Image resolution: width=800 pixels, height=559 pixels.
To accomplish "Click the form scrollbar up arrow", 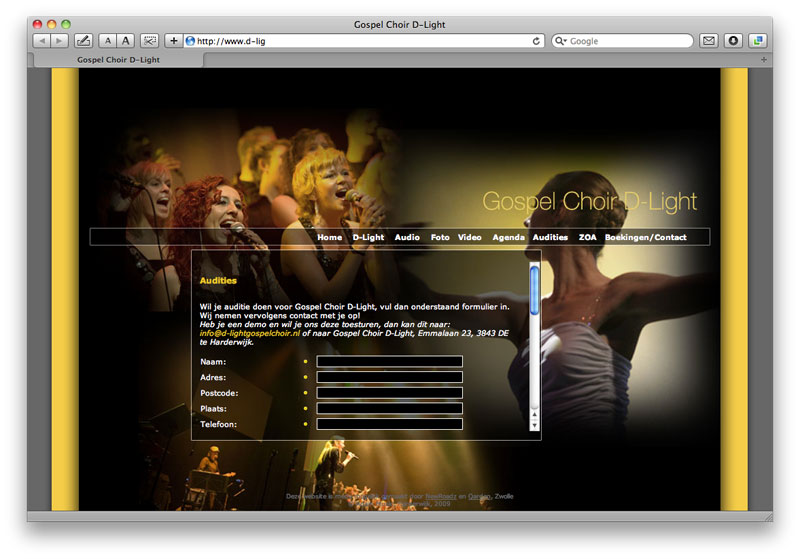I will (534, 415).
